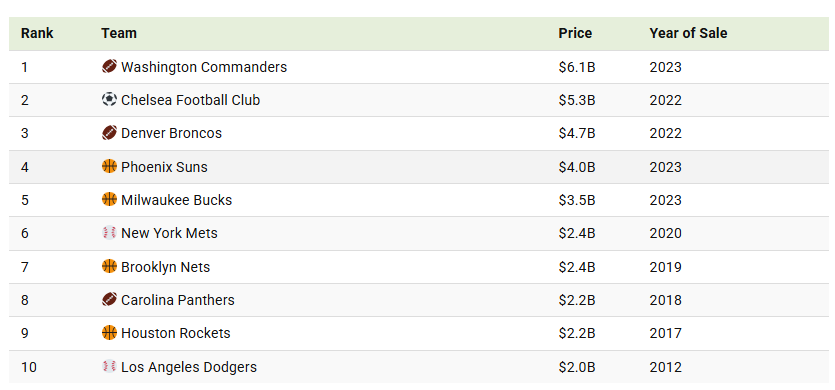The width and height of the screenshot is (835, 390).
Task: Click the football icon beside Washington Commanders
Action: [x=109, y=67]
